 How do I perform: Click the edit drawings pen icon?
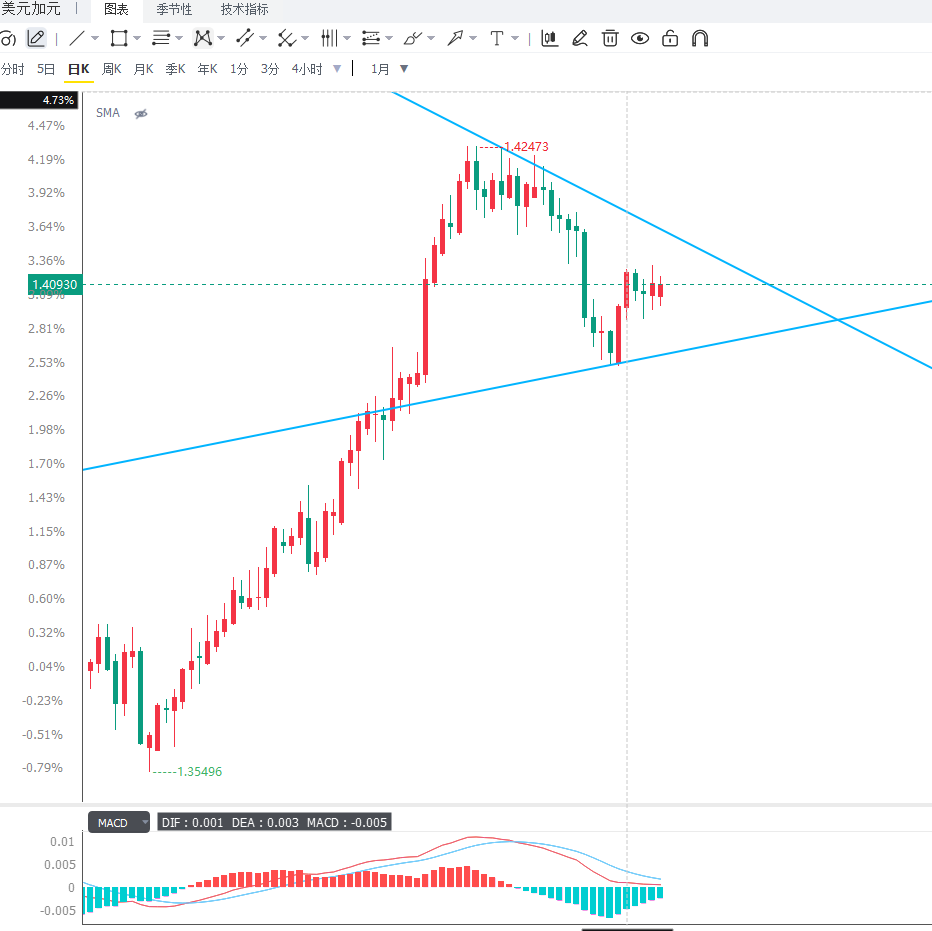point(580,39)
